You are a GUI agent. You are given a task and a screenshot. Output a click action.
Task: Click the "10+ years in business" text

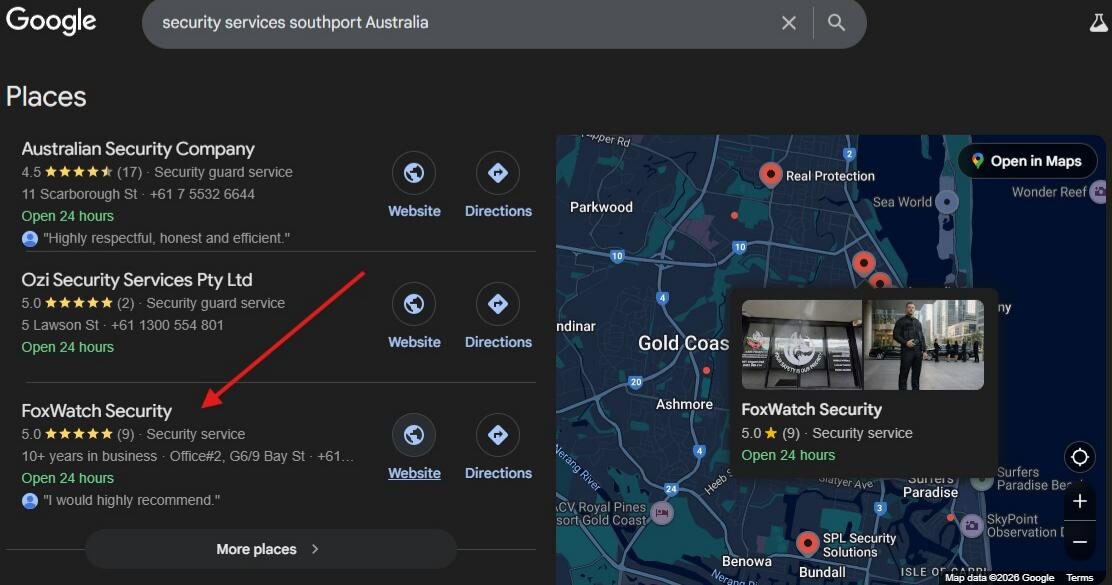[x=89, y=456]
